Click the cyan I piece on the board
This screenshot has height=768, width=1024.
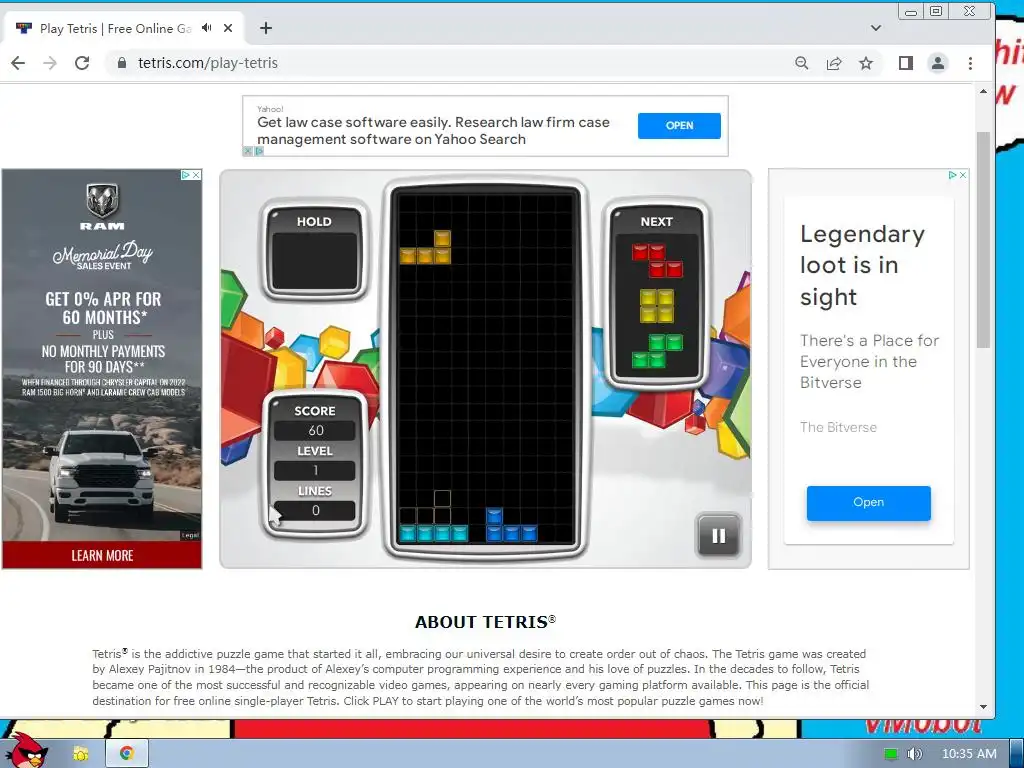(x=434, y=534)
